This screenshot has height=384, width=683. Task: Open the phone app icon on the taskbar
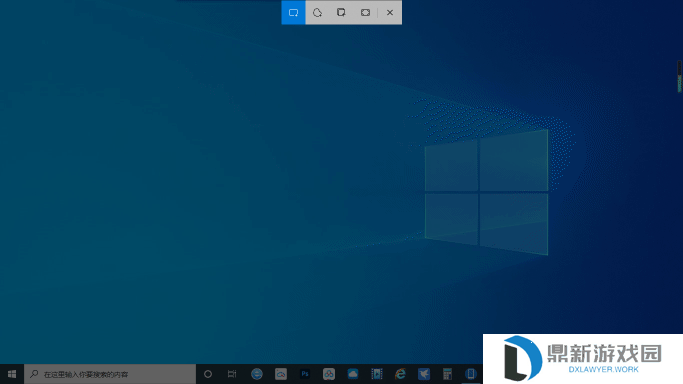point(471,374)
